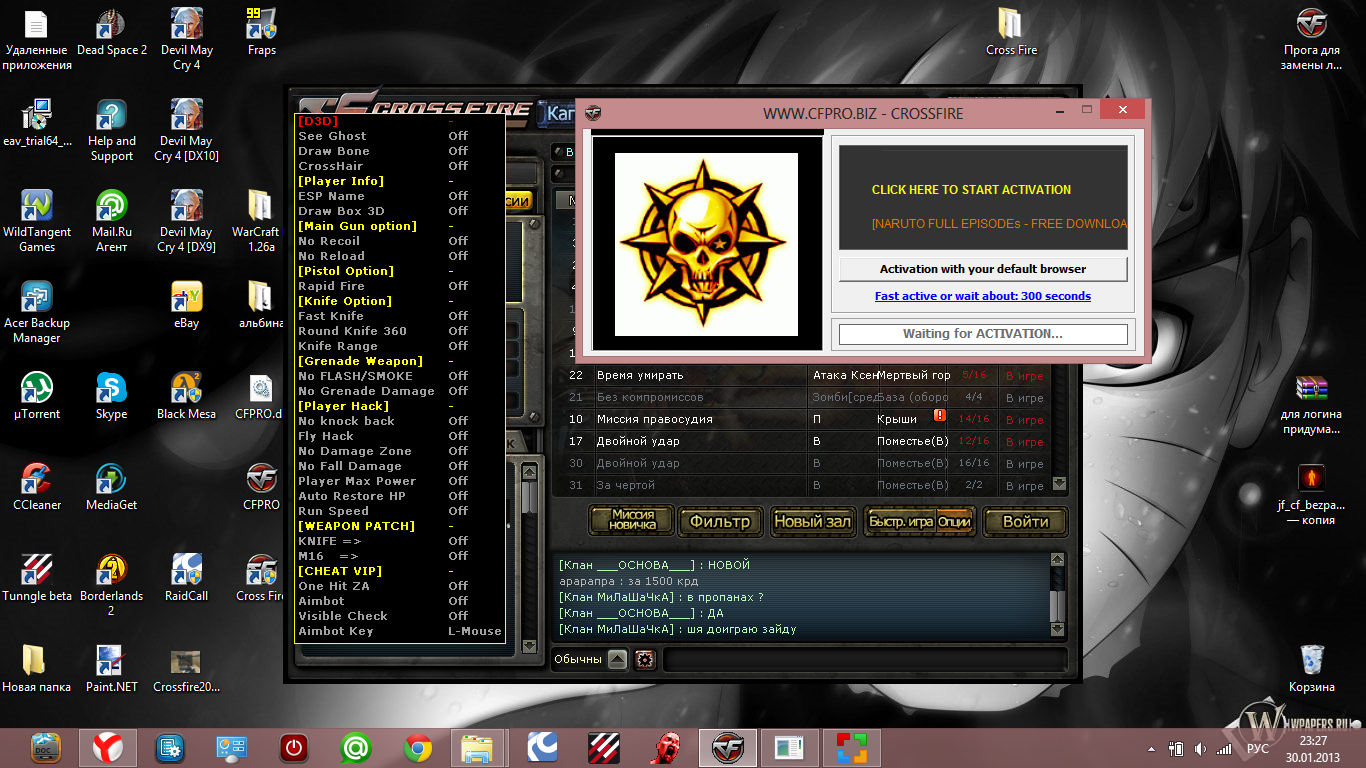The image size is (1366, 768).
Task: Open the M16 => weapon patch selector
Action: point(400,556)
